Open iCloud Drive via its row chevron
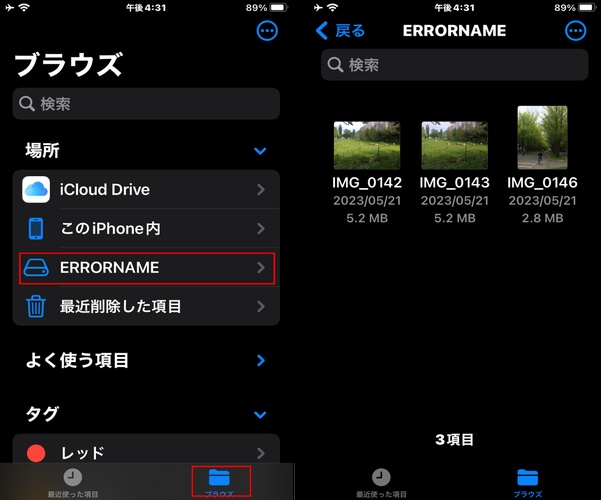The width and height of the screenshot is (601, 500). point(261,189)
